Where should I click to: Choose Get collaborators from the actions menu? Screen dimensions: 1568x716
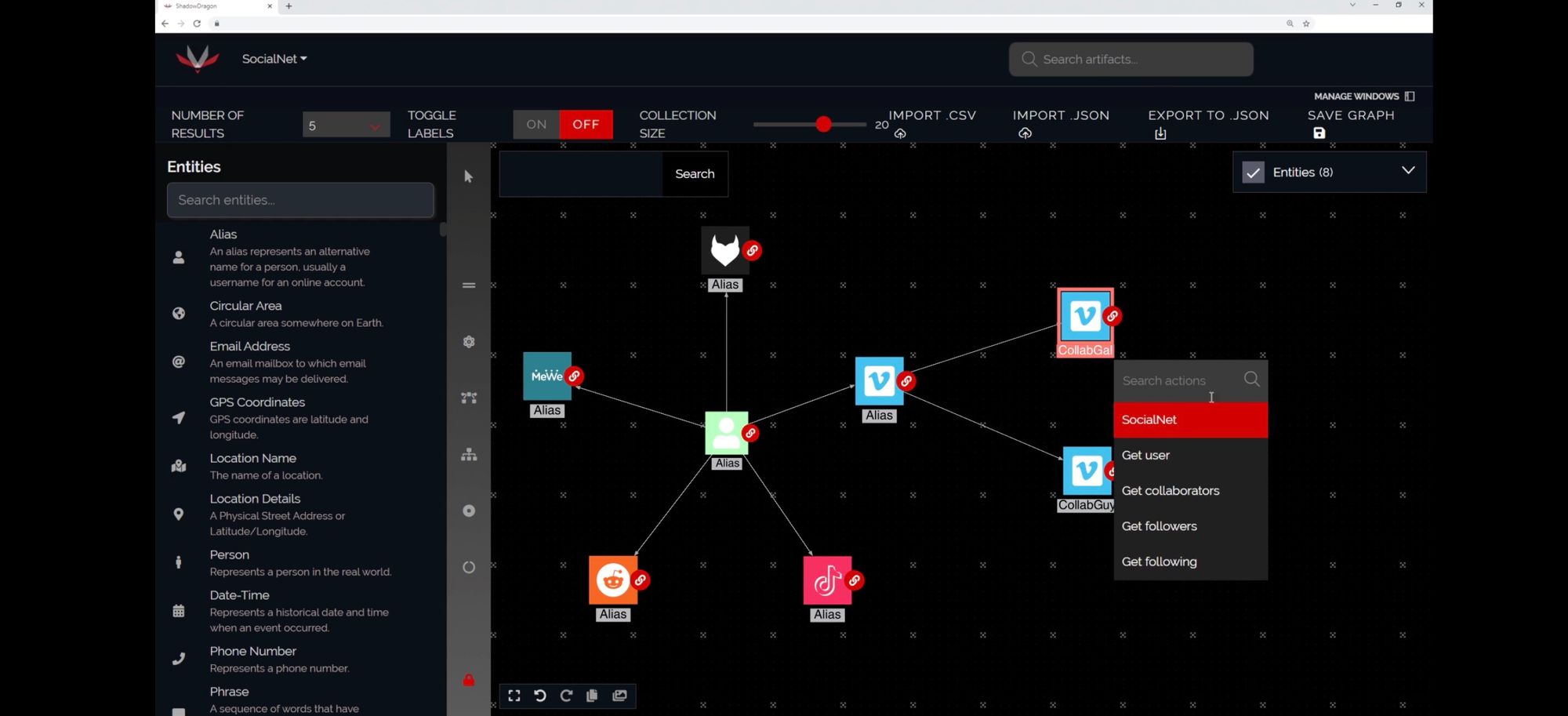click(x=1171, y=490)
